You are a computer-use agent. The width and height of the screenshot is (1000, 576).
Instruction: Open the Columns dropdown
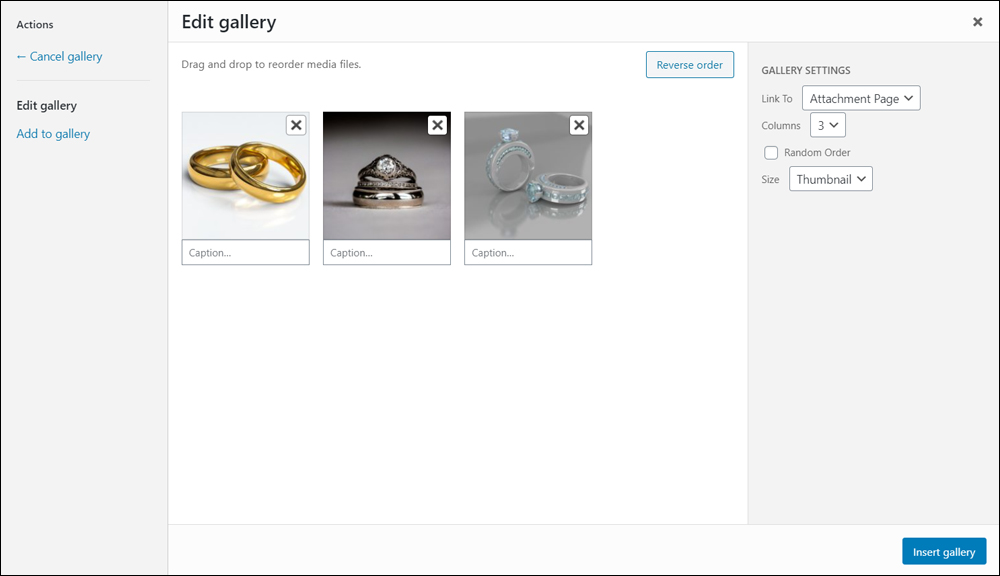tap(828, 125)
